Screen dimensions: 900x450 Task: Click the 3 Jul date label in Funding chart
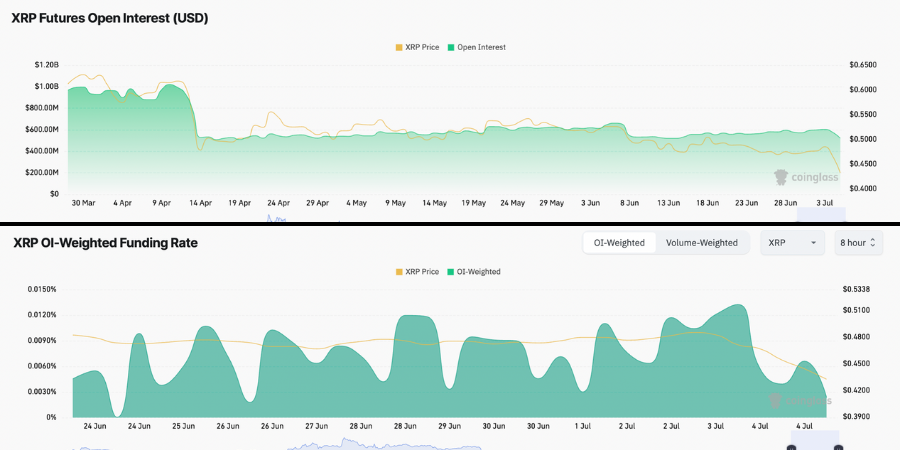tap(715, 426)
